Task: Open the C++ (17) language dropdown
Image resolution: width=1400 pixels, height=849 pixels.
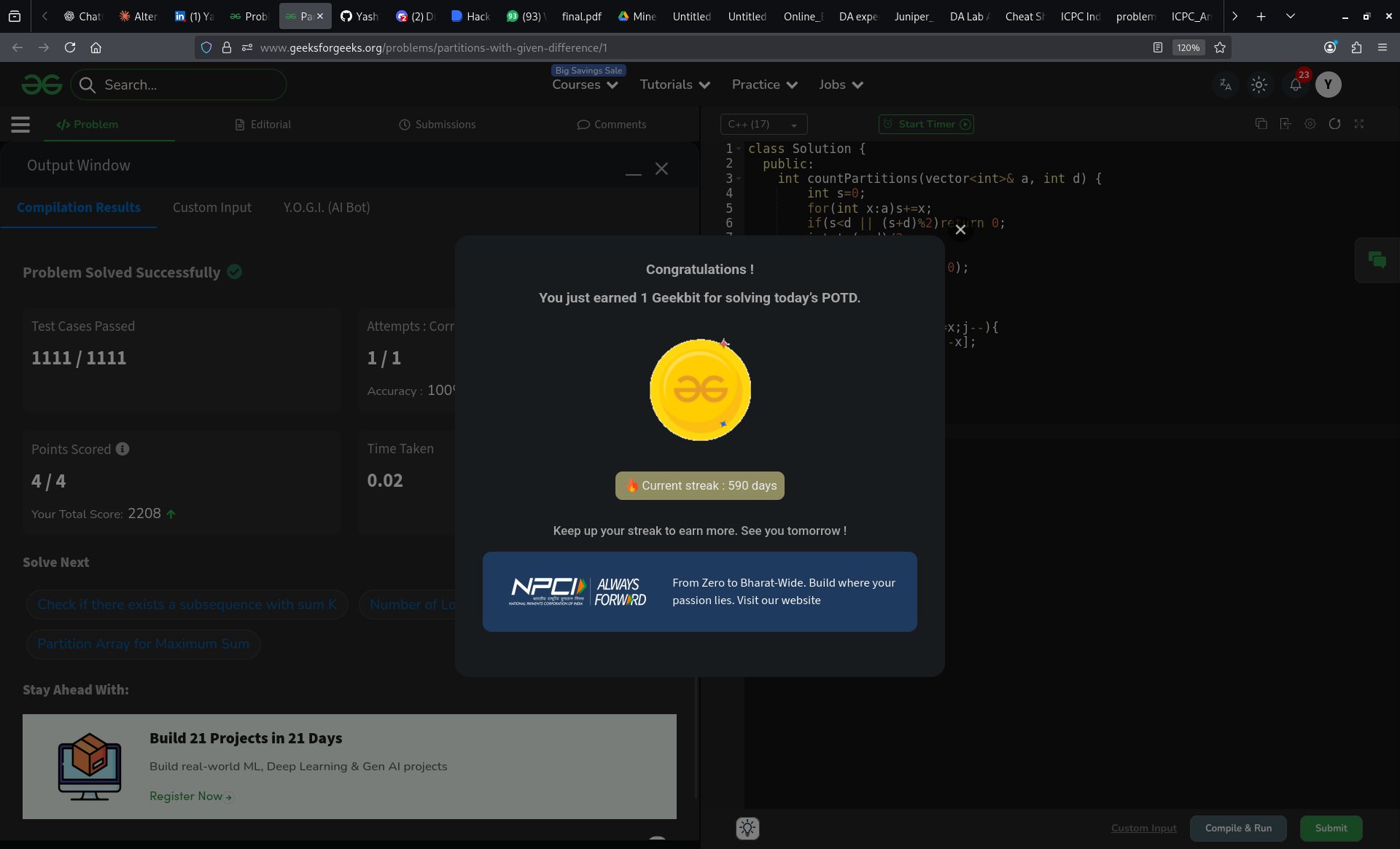Action: [763, 125]
